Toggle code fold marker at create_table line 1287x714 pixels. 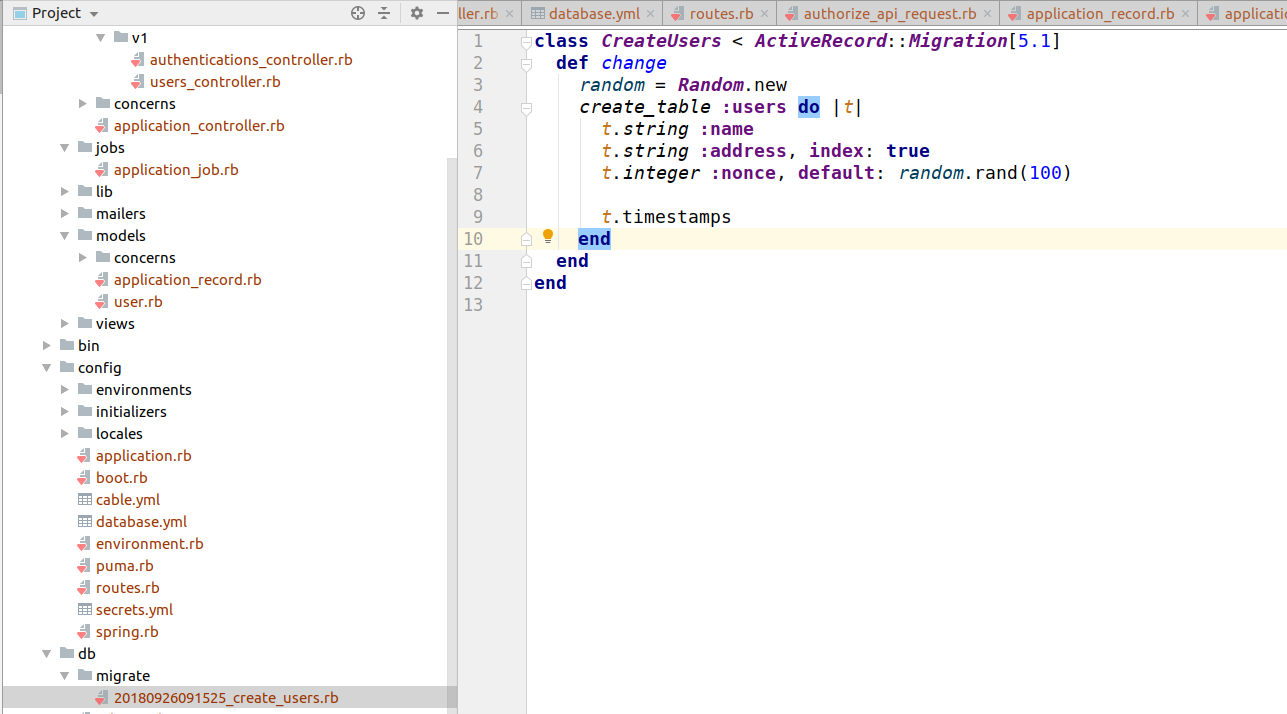point(526,107)
